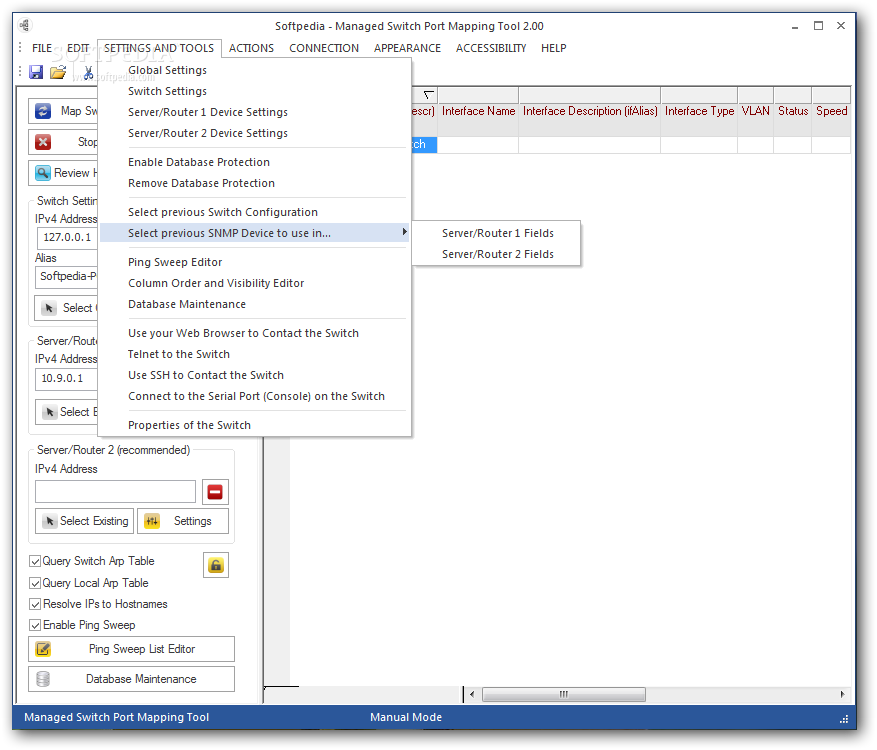Click the application icon in title bar

[x=25, y=26]
